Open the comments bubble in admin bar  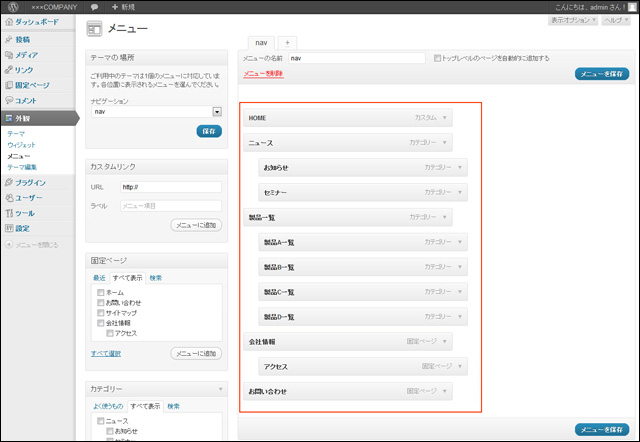94,7
